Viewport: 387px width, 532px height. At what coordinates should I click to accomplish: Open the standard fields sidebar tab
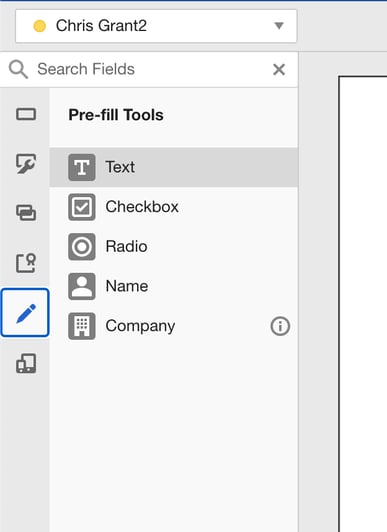26,114
